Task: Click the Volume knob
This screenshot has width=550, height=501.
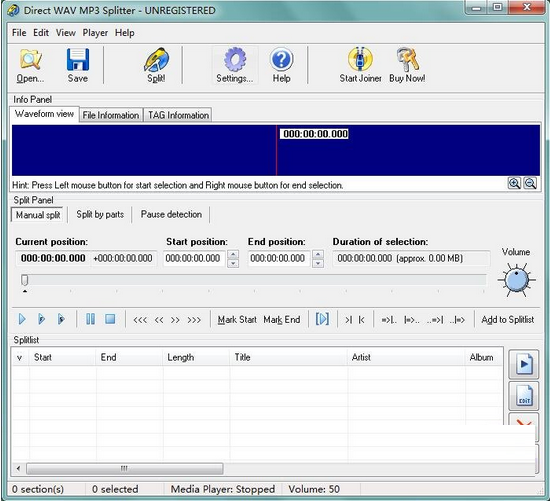Action: point(516,280)
